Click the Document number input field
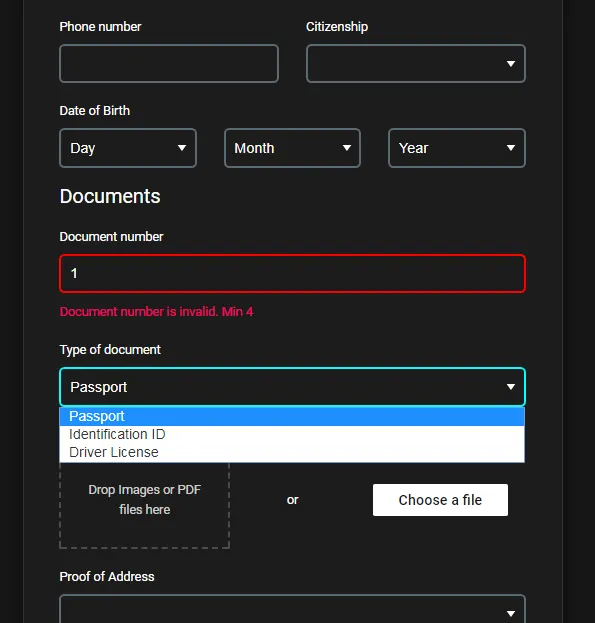595x623 pixels. click(292, 273)
